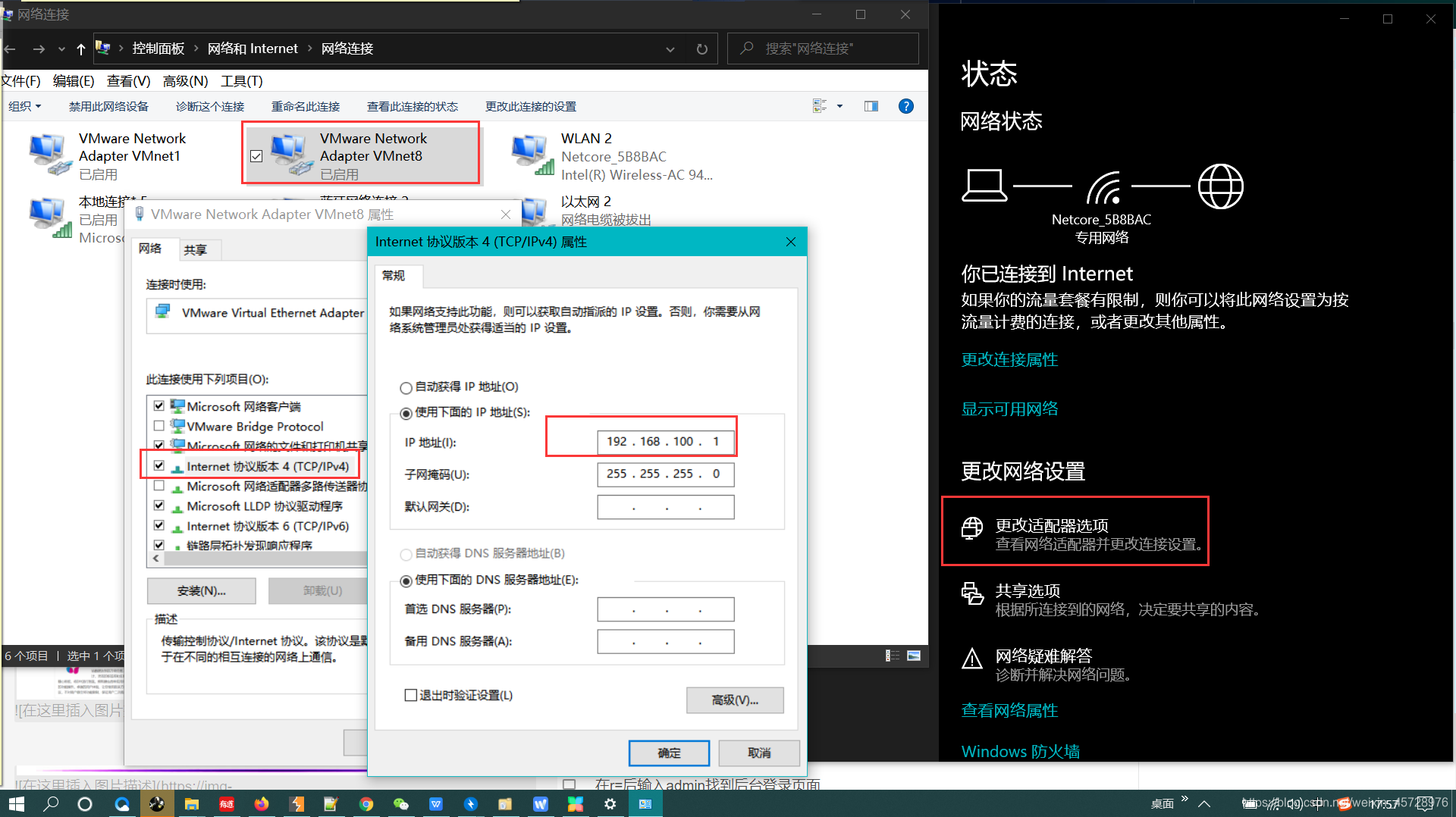Click the search magnifier icon in the Network Connections search box
The width and height of the screenshot is (1456, 817).
747,49
